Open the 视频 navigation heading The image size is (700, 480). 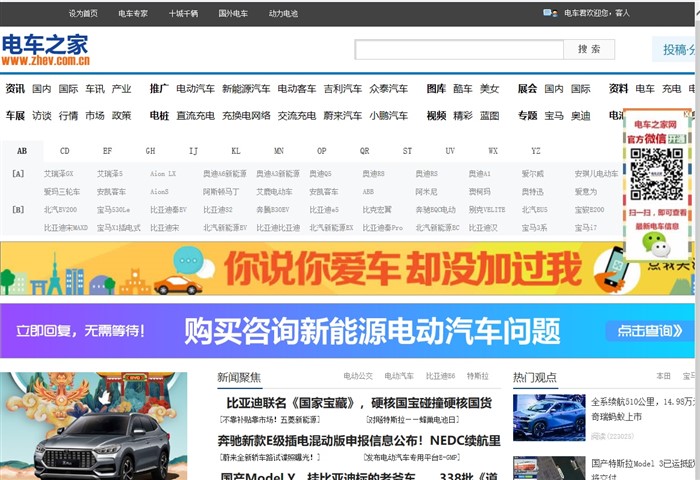pyautogui.click(x=436, y=116)
